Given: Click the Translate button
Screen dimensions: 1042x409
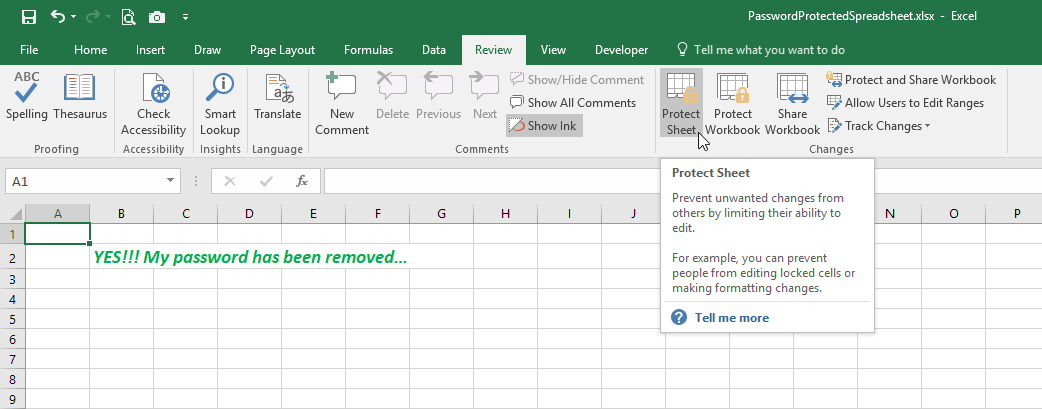Looking at the screenshot, I should pyautogui.click(x=278, y=97).
